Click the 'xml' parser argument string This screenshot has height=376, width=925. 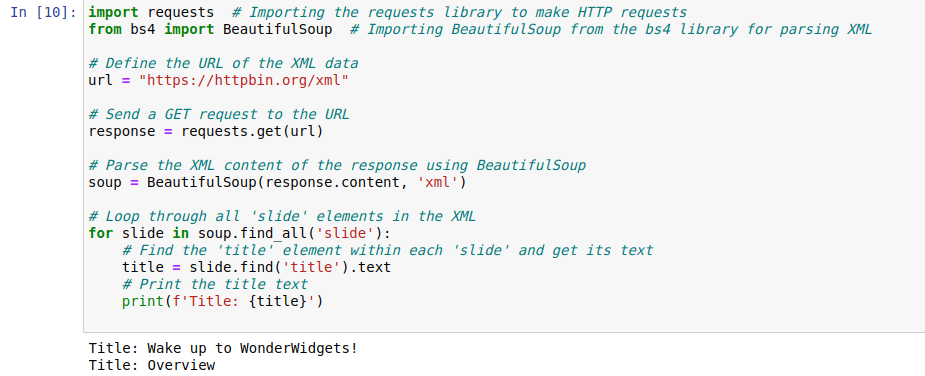pos(437,182)
